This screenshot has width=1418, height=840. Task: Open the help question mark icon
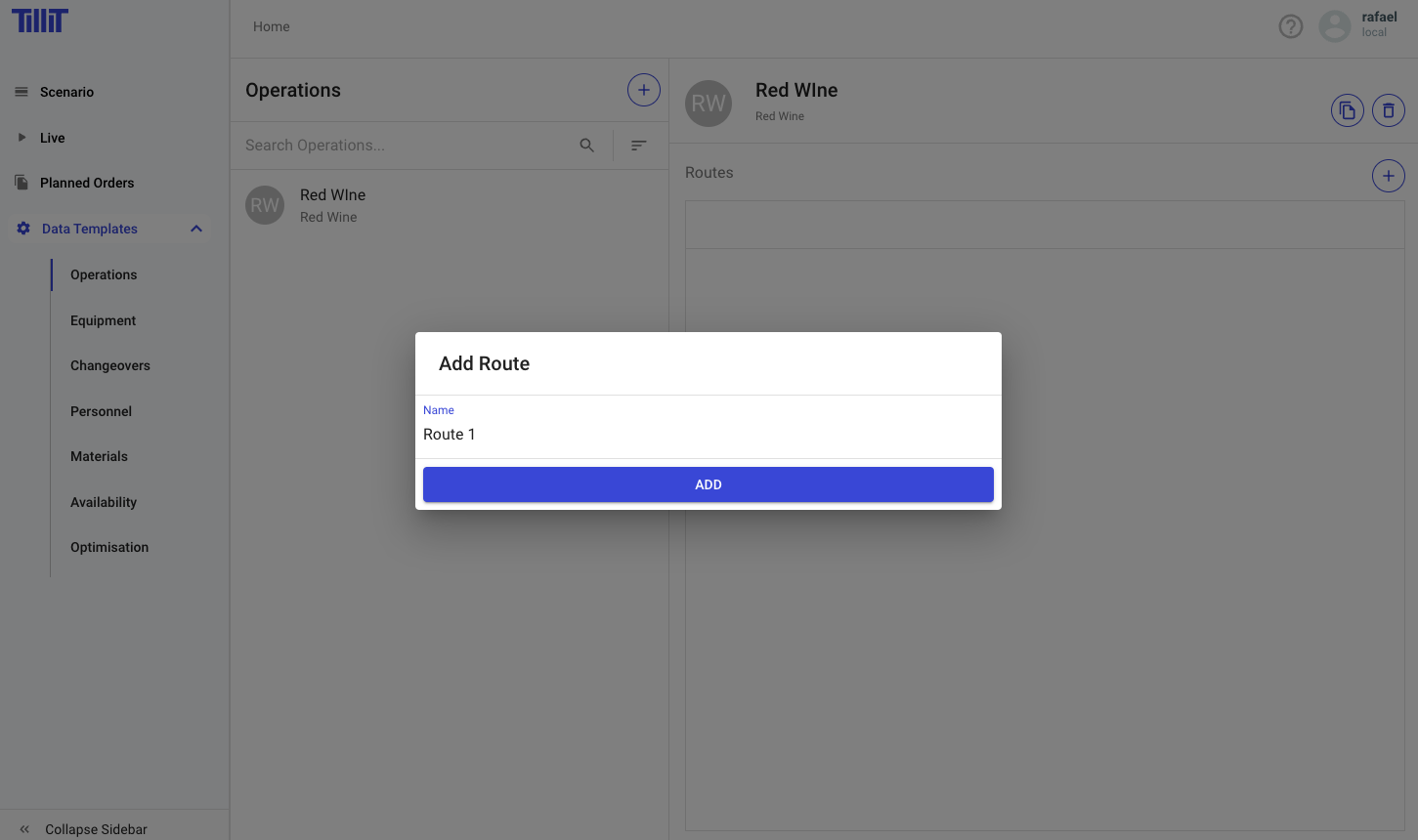coord(1290,26)
